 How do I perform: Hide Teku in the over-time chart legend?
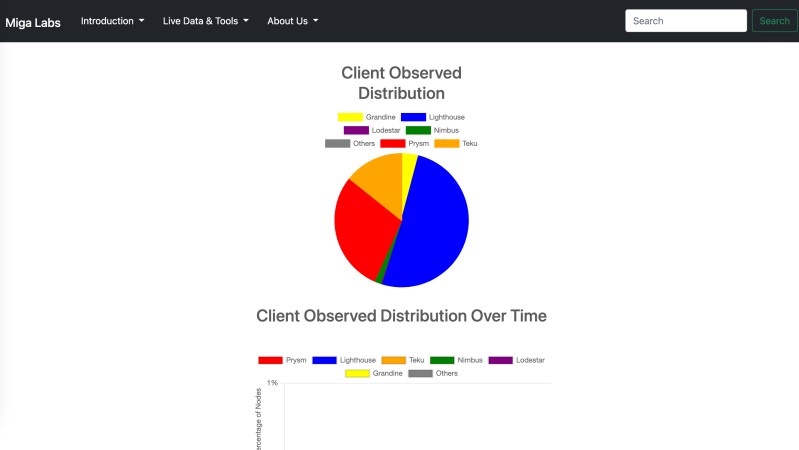pyautogui.click(x=404, y=360)
